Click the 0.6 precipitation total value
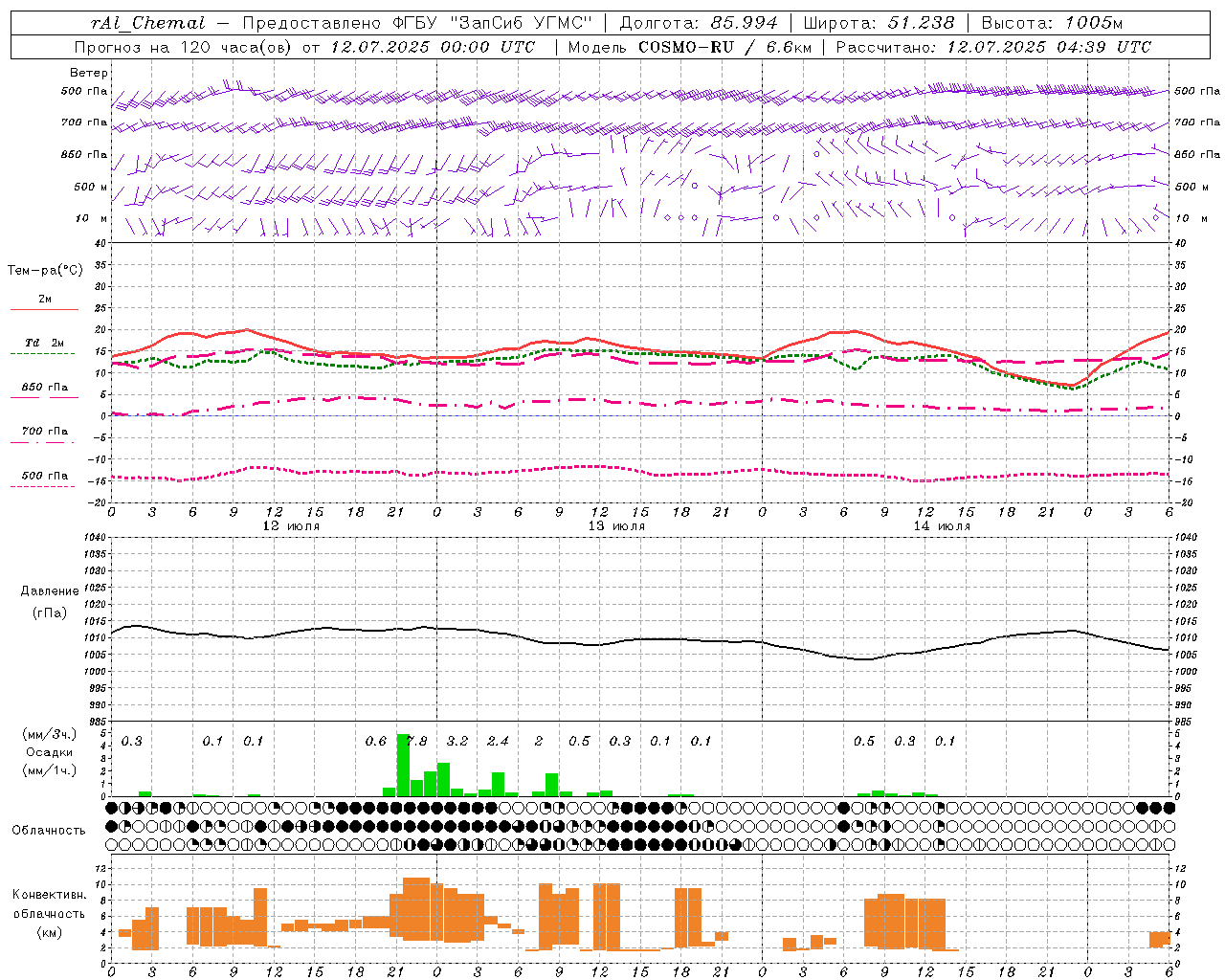 click(x=376, y=742)
